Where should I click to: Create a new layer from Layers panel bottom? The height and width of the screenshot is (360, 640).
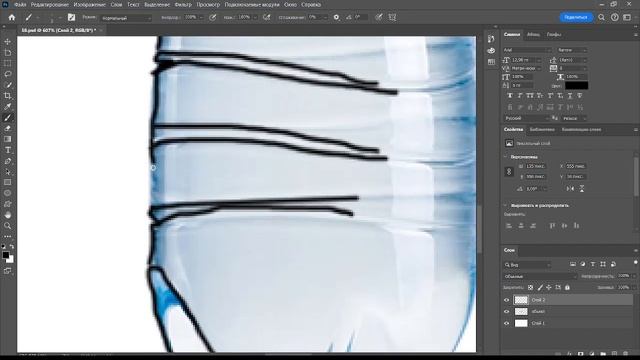pos(614,354)
